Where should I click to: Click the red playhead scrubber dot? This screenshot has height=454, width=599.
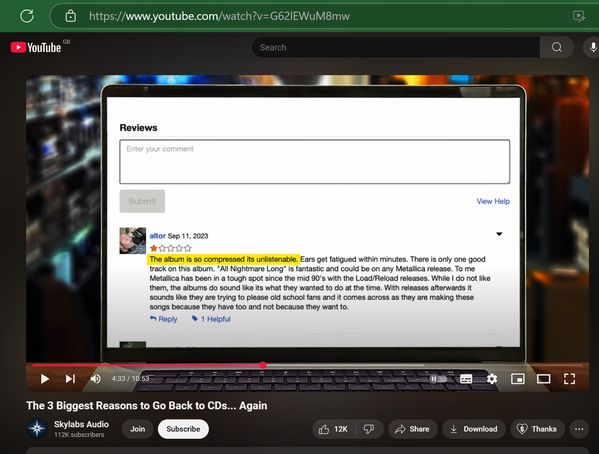(263, 365)
